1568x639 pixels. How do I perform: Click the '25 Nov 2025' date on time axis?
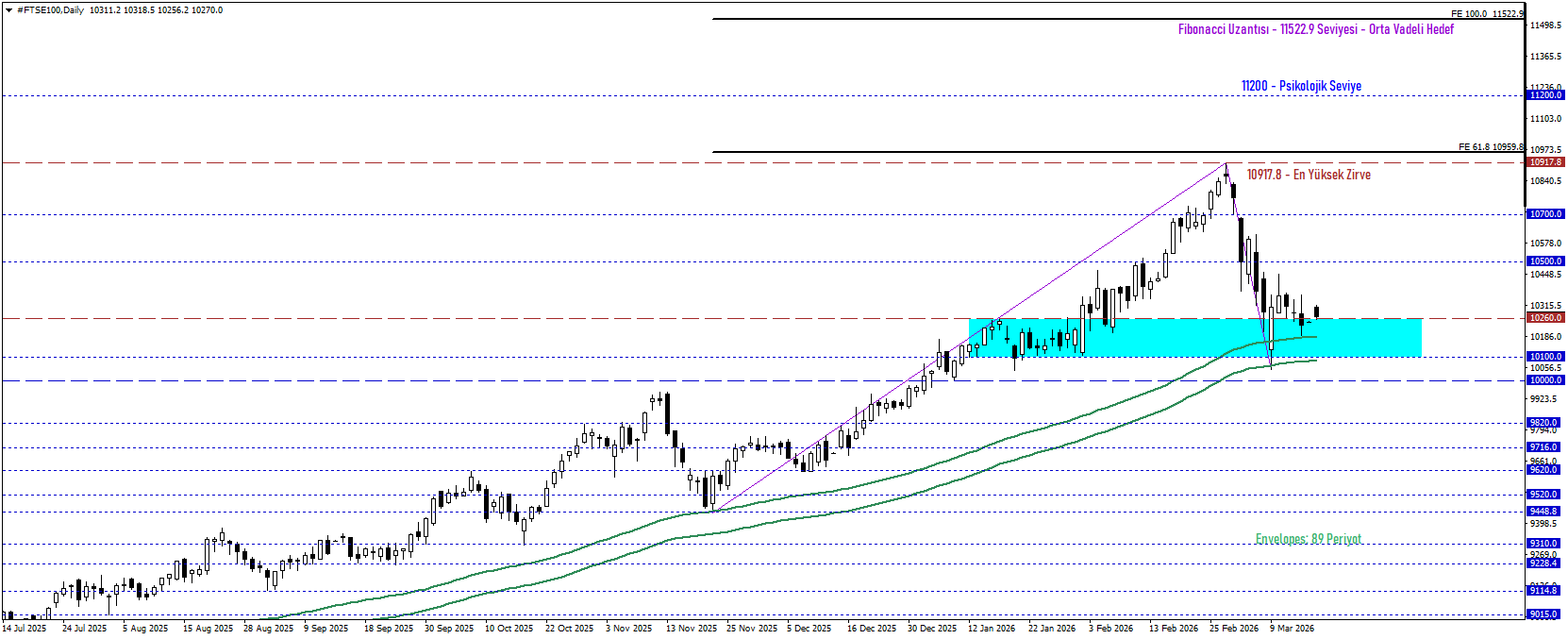[752, 629]
